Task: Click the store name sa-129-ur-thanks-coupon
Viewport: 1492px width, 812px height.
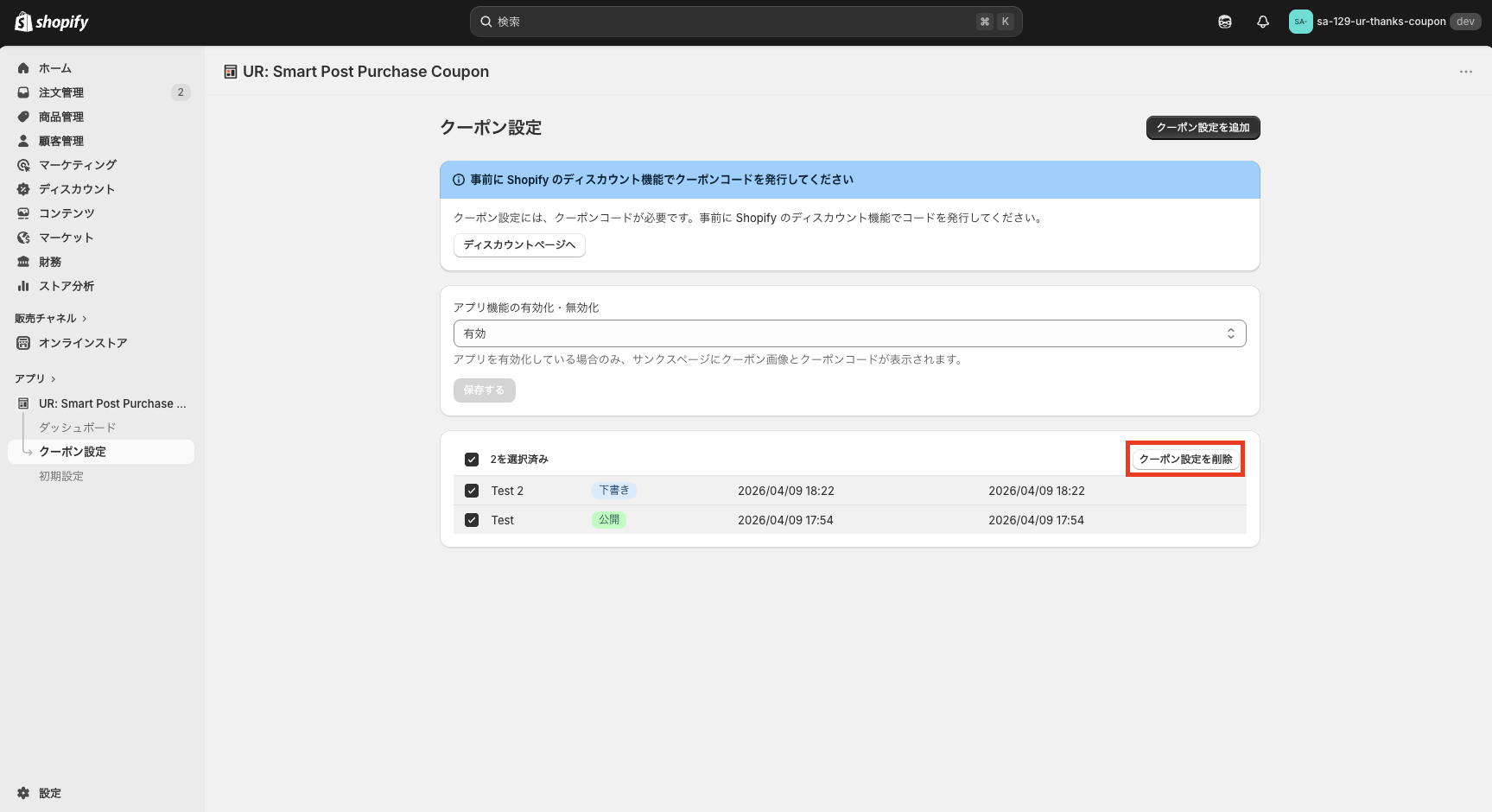Action: 1381,22
